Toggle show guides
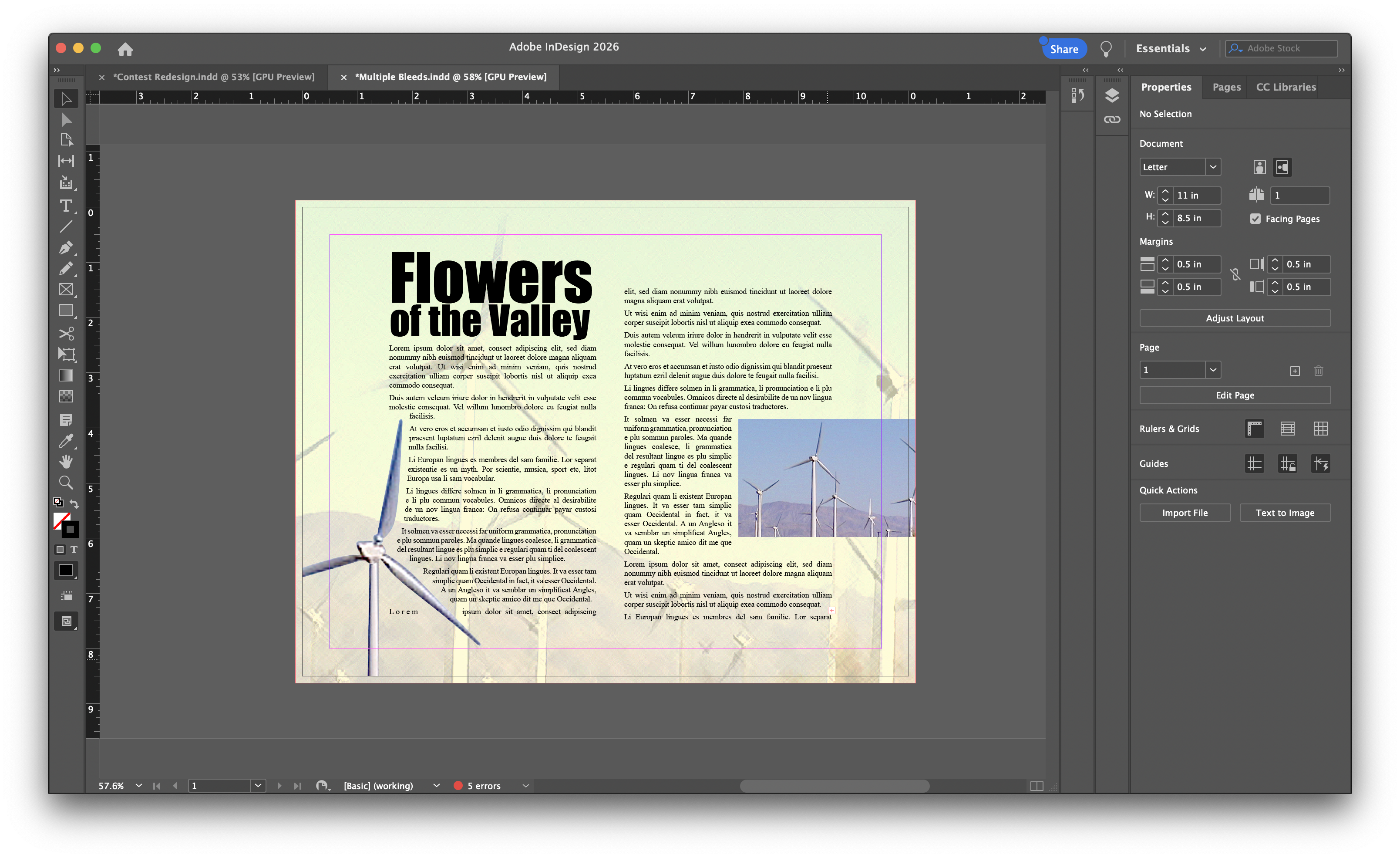 click(x=1254, y=464)
